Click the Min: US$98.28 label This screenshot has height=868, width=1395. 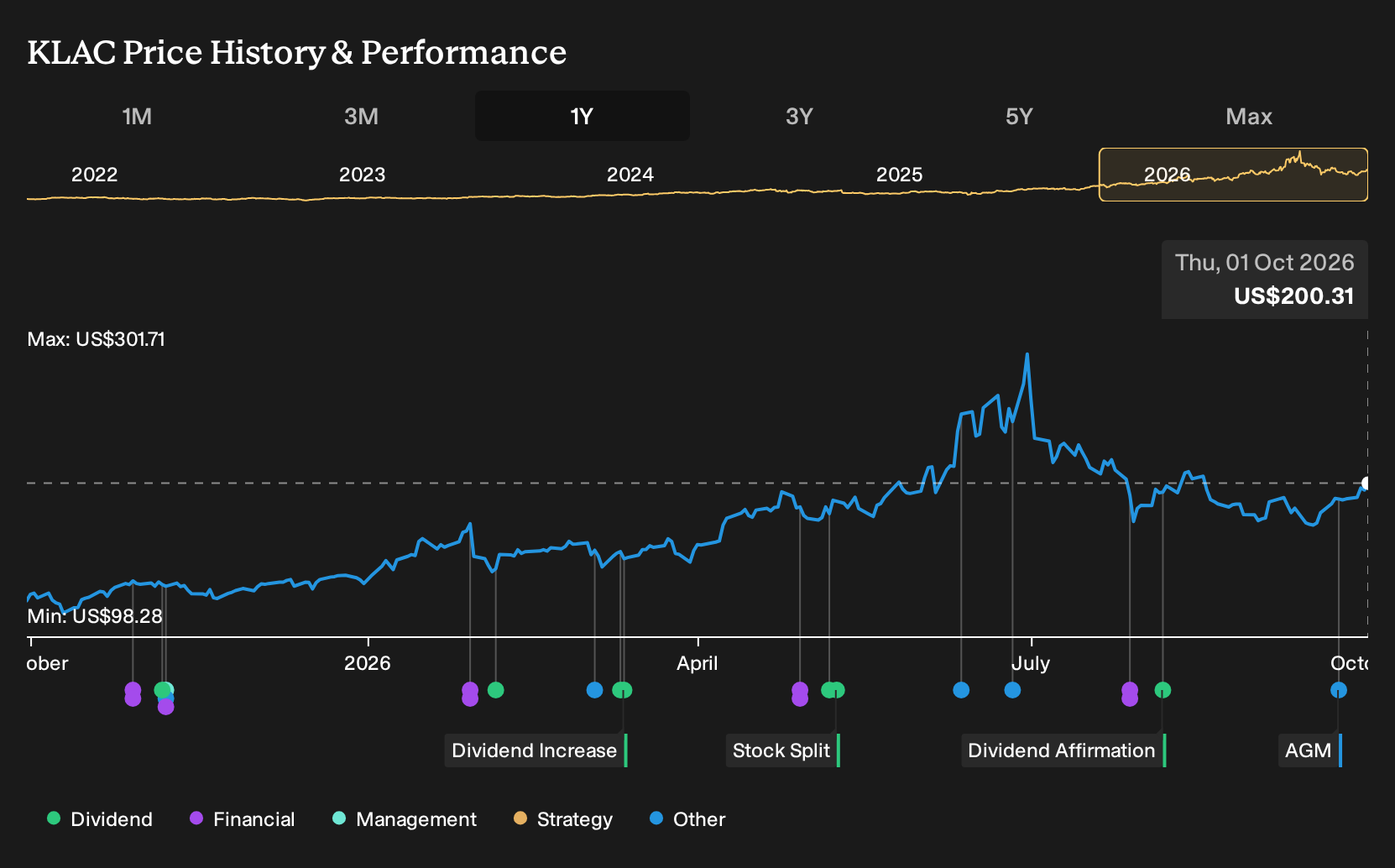click(x=95, y=616)
